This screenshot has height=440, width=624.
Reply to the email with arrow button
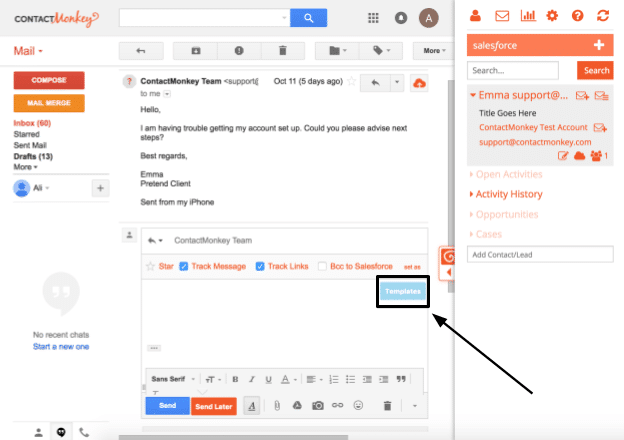[375, 83]
